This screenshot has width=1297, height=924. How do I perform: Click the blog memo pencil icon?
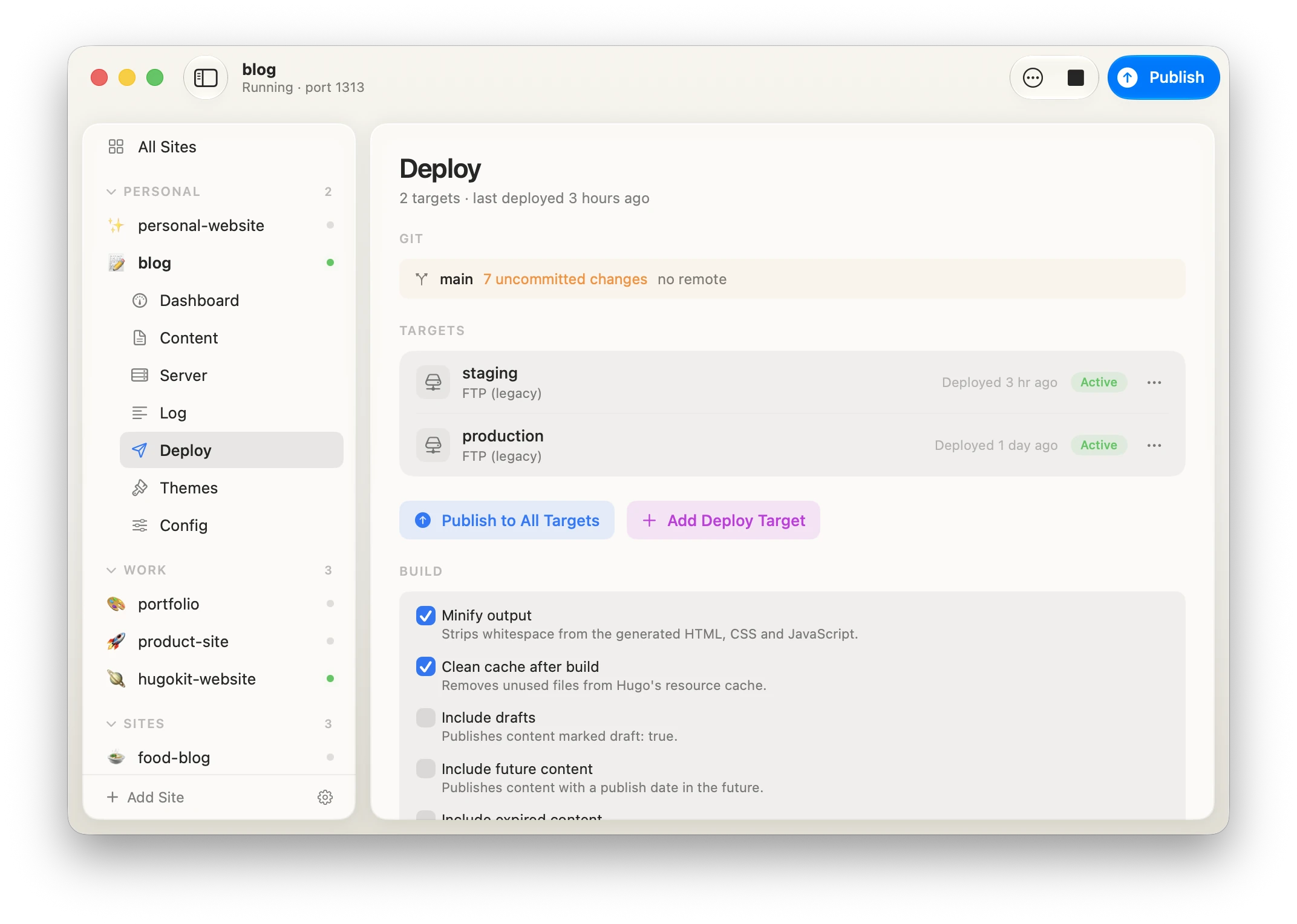pyautogui.click(x=116, y=263)
